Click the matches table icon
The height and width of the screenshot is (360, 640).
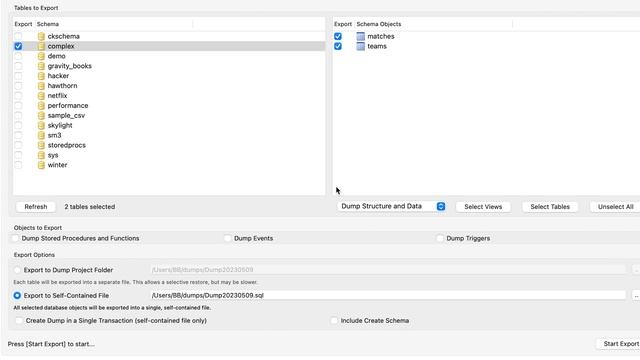tap(360, 36)
